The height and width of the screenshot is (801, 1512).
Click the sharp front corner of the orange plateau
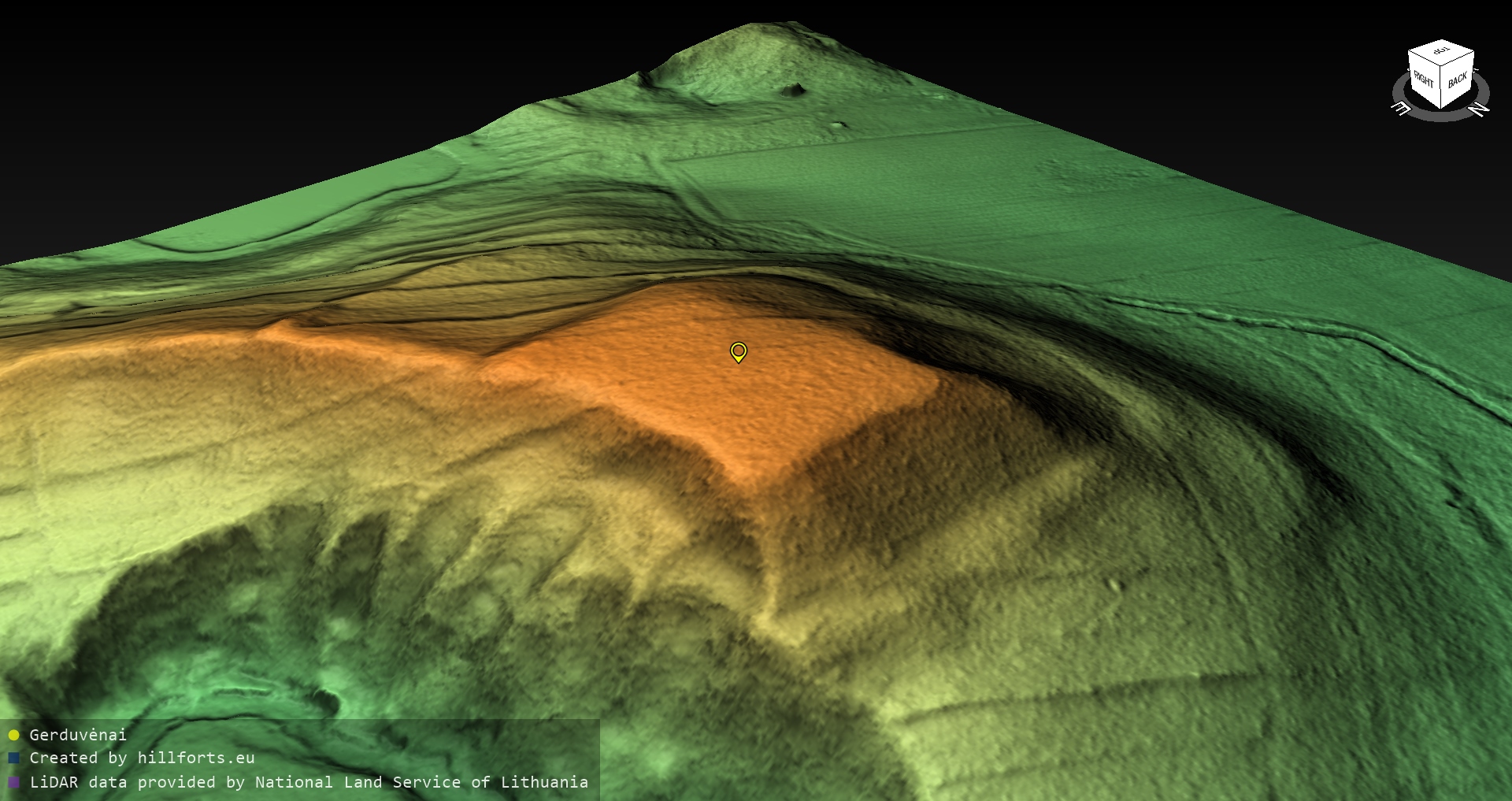[x=758, y=479]
